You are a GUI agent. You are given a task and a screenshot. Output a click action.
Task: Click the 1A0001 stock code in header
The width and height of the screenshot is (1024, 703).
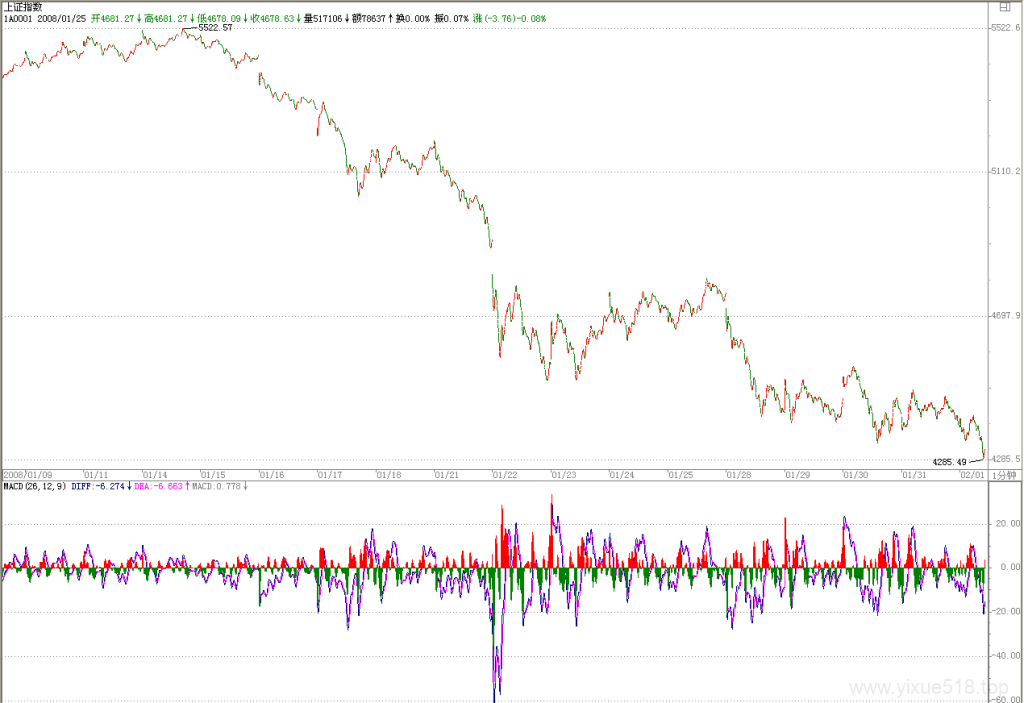coord(18,18)
